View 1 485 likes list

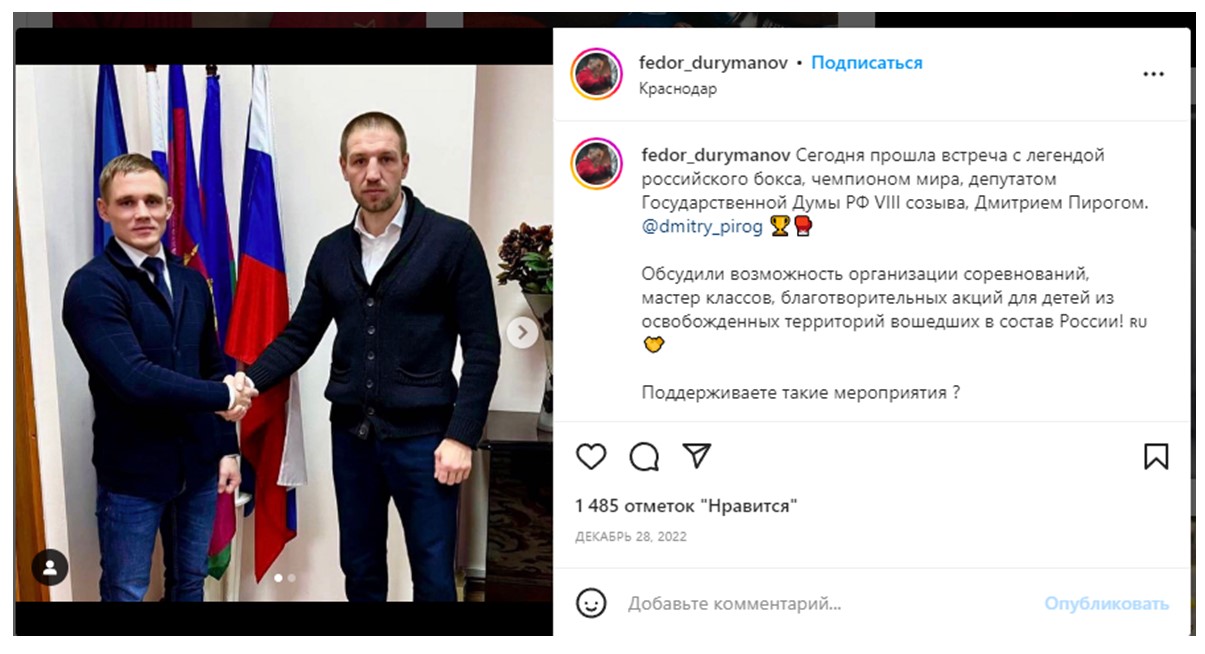point(686,506)
